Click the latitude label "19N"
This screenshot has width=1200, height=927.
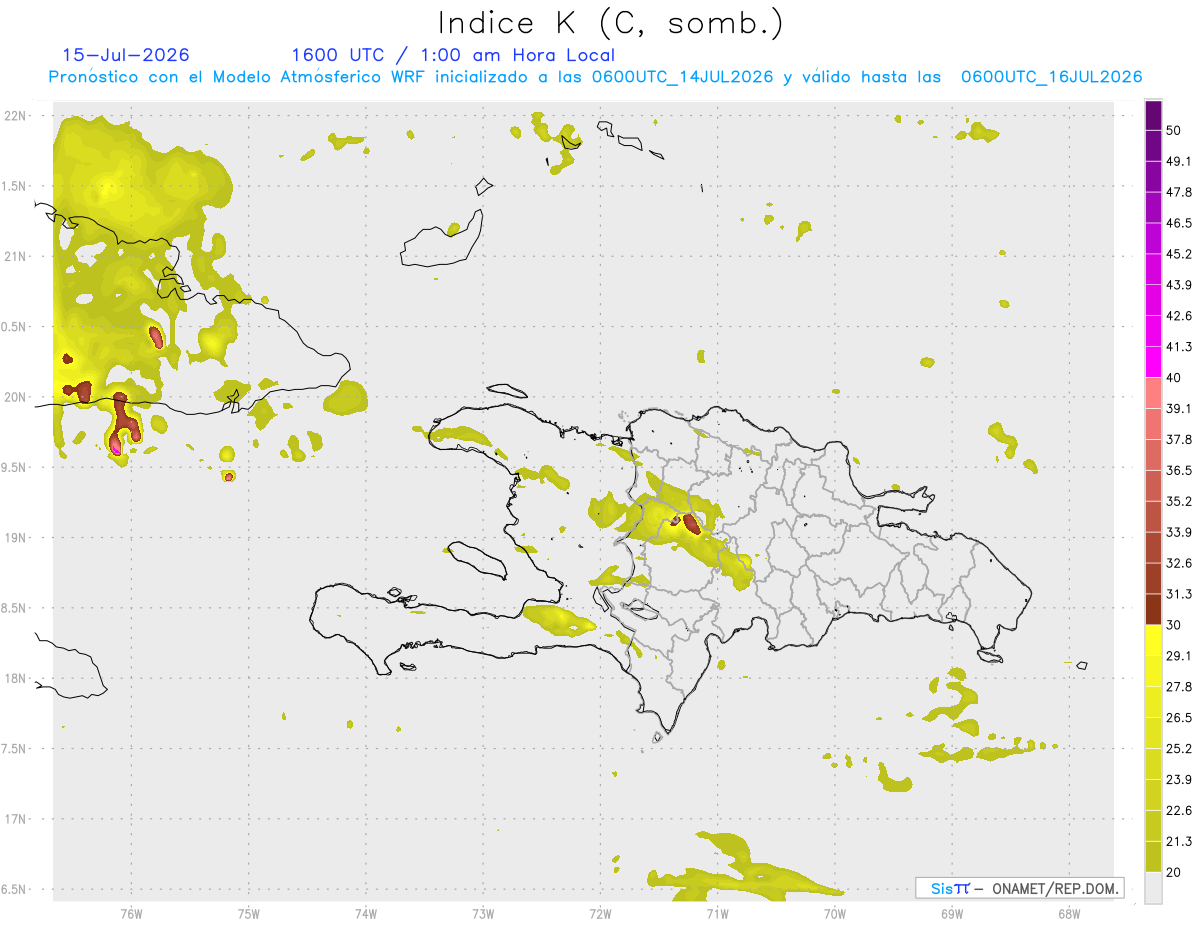16,538
